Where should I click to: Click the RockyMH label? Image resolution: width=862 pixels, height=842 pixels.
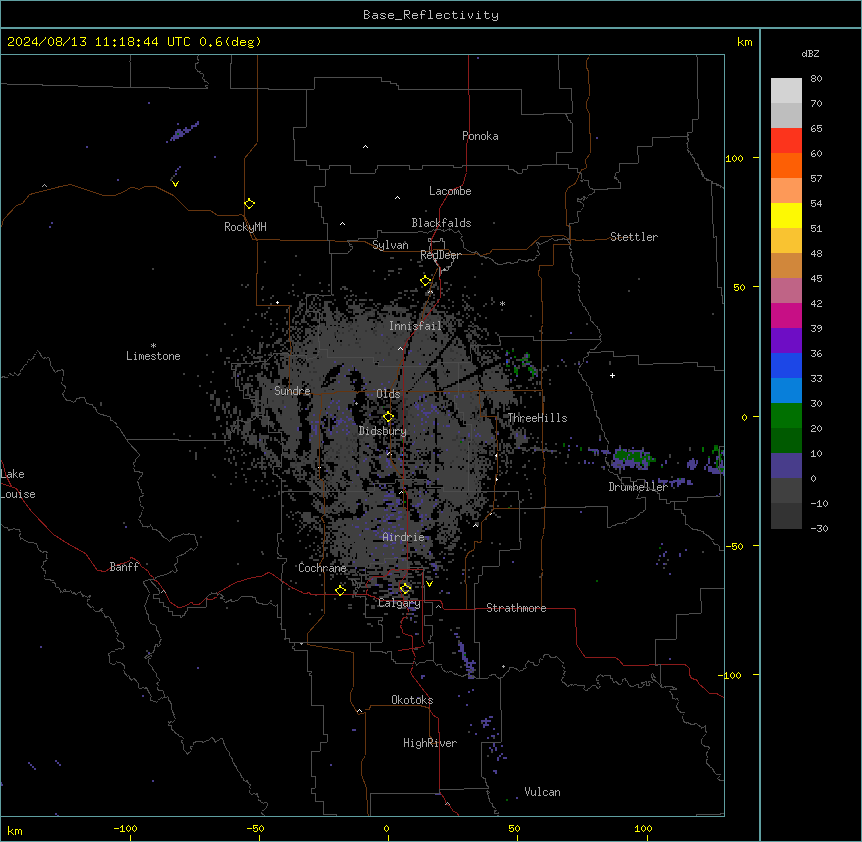click(x=245, y=227)
